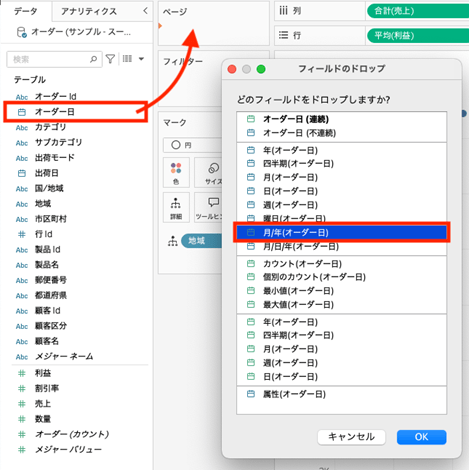Select the 国/地域 field
469x470 pixels.
tap(49, 188)
